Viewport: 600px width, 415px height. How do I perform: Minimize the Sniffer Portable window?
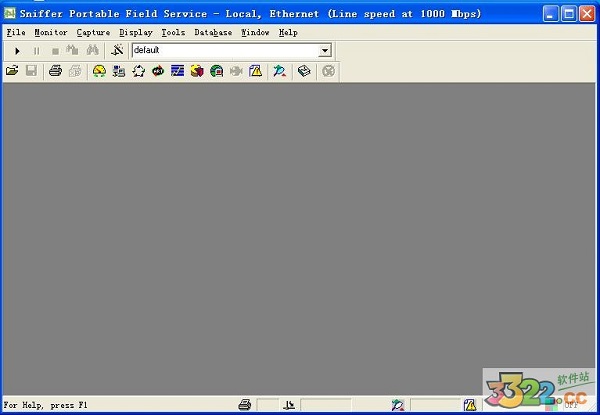tap(551, 14)
